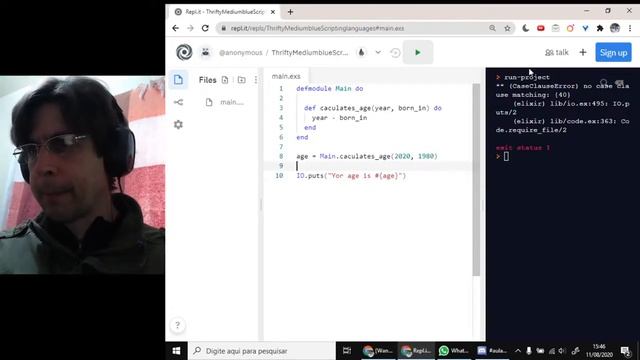
Task: Open the Repl.it logo home link
Action: click(184, 52)
